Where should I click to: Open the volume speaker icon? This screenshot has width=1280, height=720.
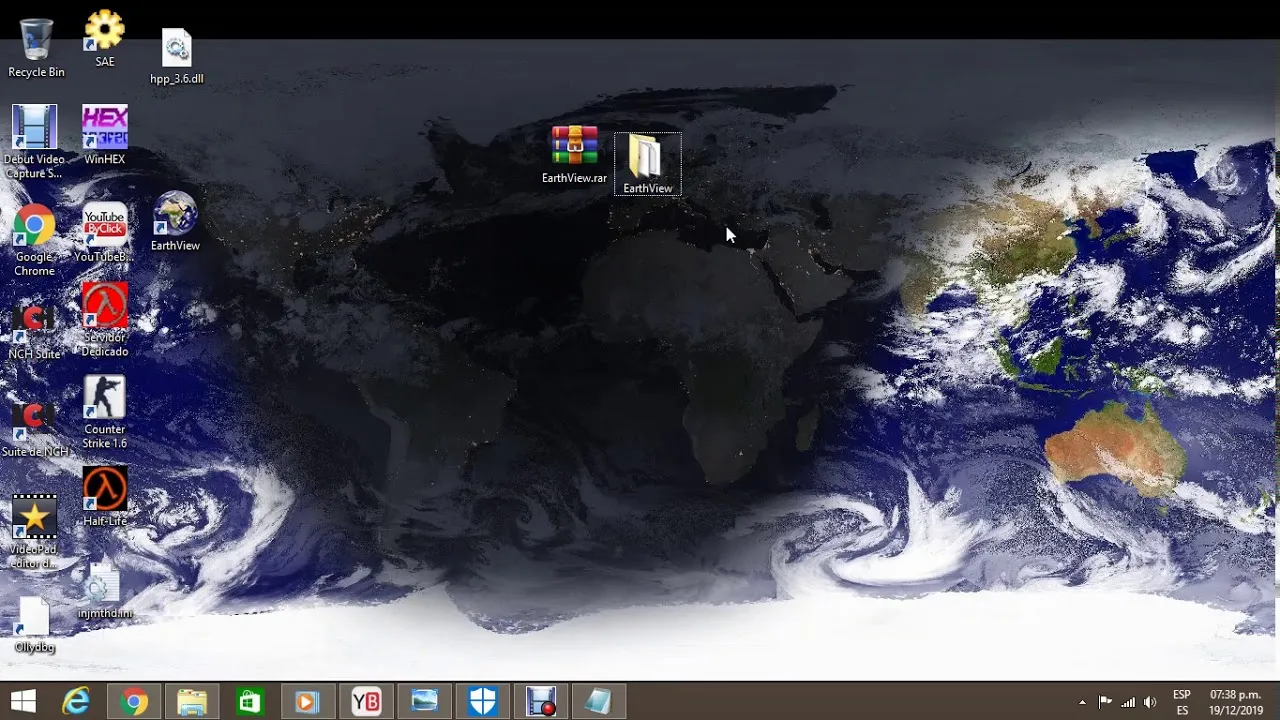[1150, 702]
